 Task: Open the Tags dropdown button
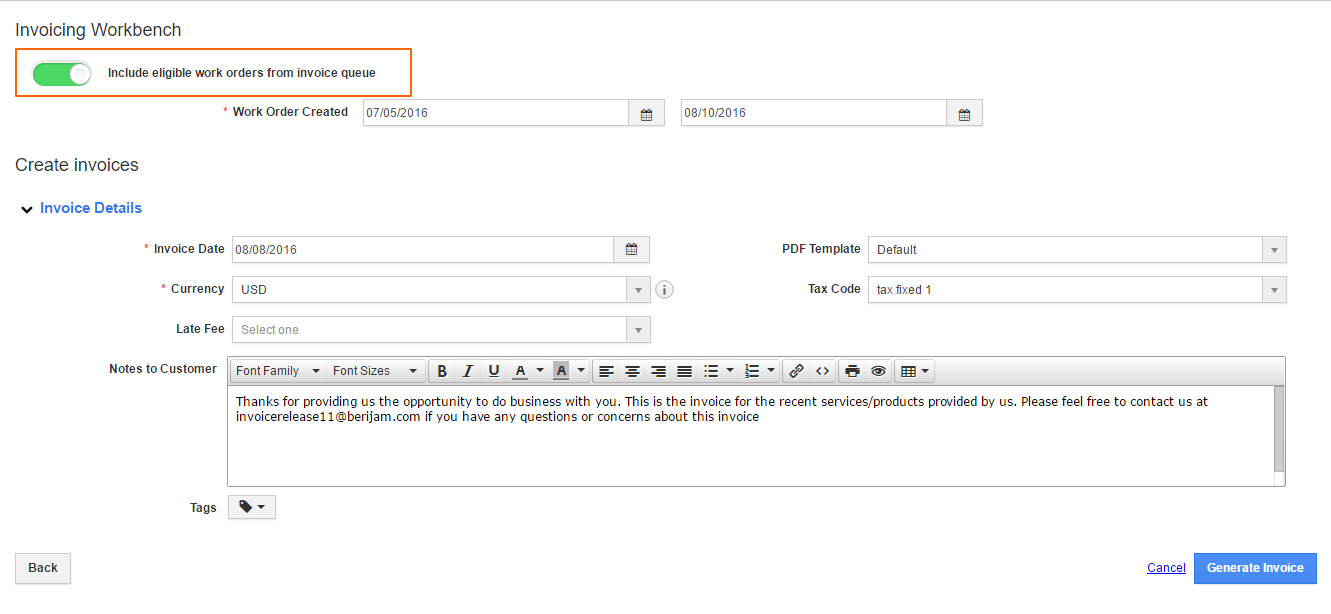(252, 508)
